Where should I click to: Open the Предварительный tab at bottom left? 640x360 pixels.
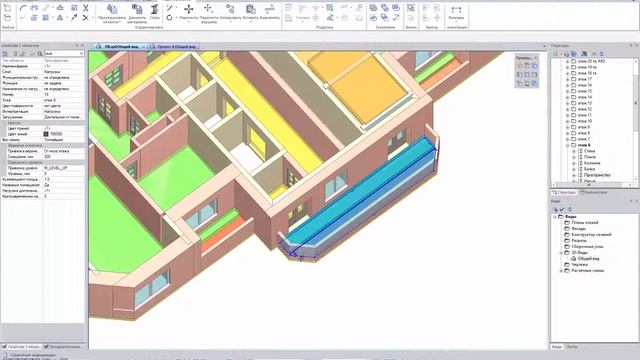[62, 347]
